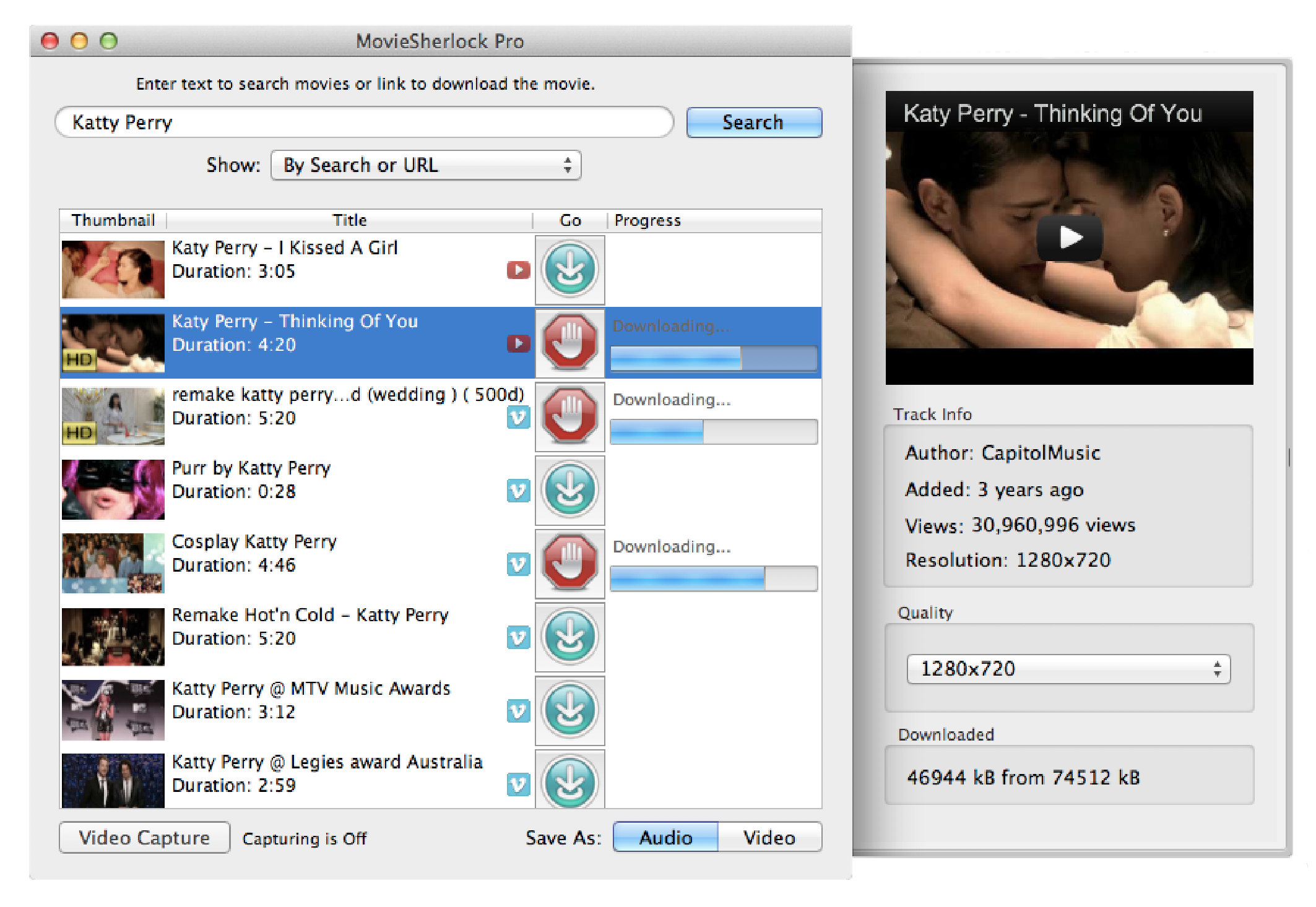Focus the 'Katty Perry' search field
The height and width of the screenshot is (907, 1316).
point(365,123)
